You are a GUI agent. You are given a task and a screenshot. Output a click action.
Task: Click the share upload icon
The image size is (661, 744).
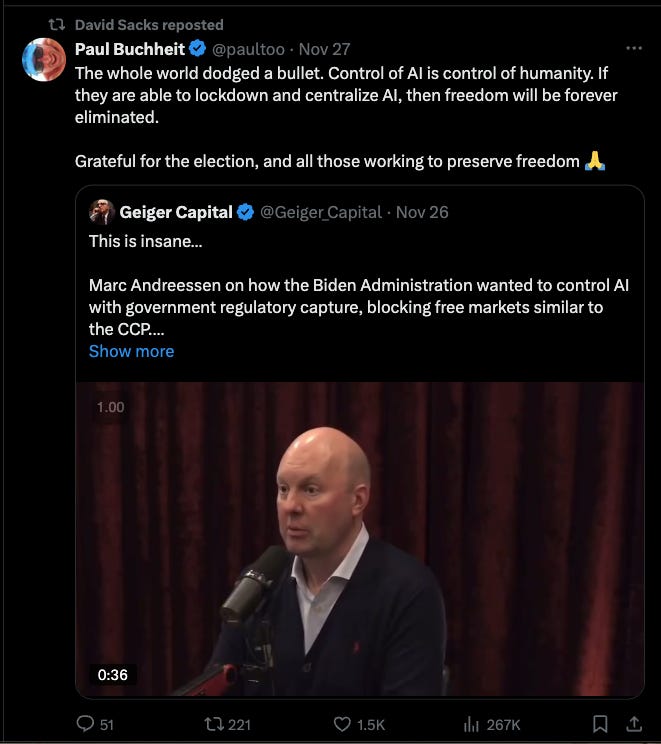pyautogui.click(x=632, y=724)
